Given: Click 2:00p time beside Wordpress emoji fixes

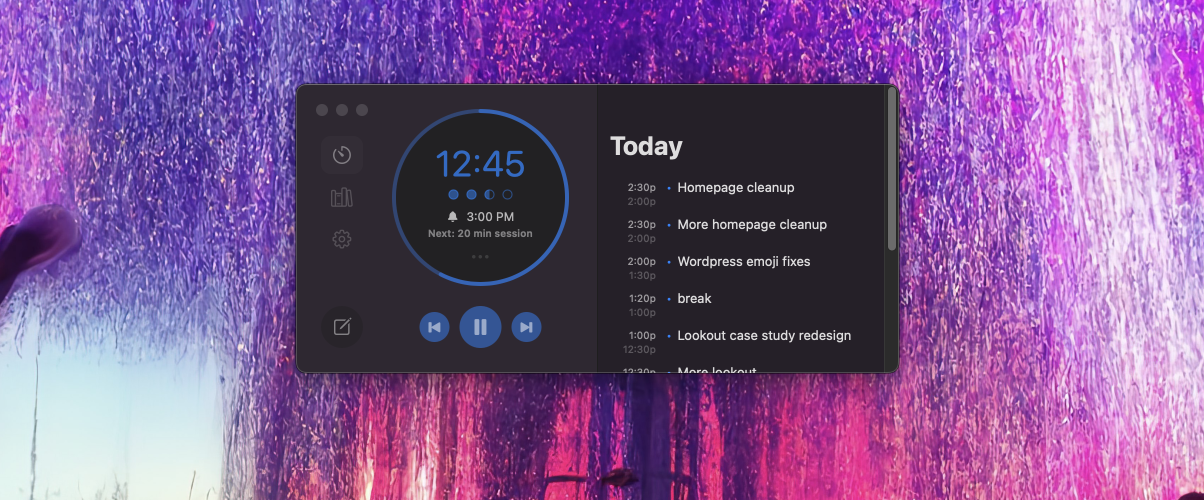Looking at the screenshot, I should pos(641,261).
